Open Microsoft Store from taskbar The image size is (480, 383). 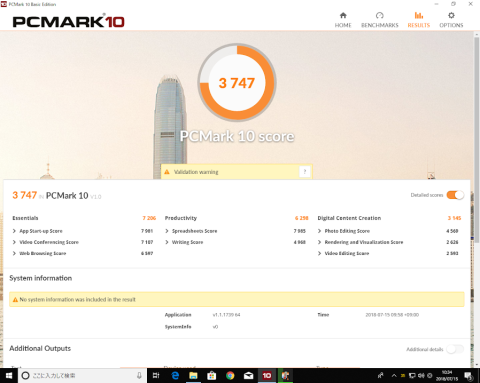click(x=212, y=376)
